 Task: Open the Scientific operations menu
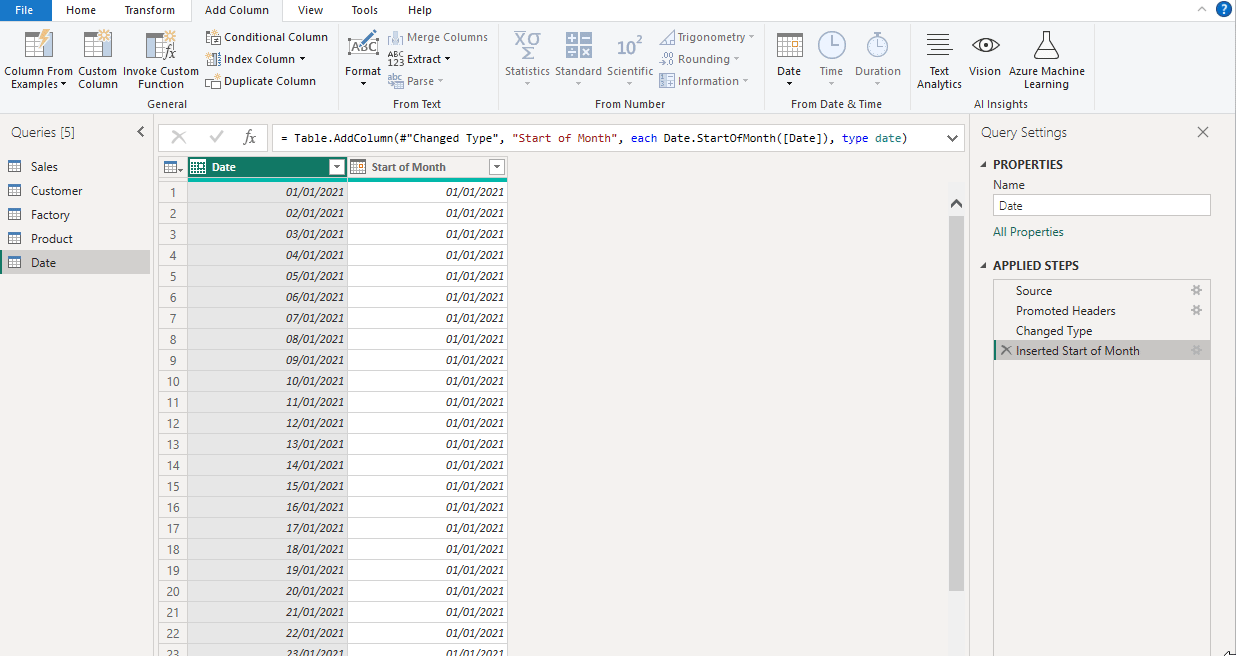point(630,58)
